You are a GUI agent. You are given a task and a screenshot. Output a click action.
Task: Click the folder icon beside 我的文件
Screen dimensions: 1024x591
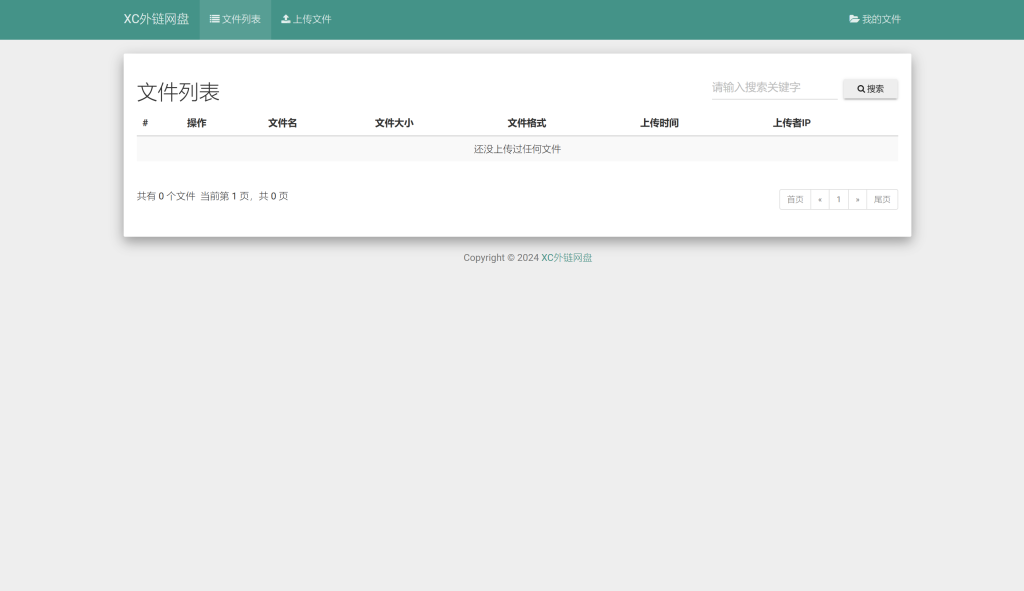(x=853, y=18)
